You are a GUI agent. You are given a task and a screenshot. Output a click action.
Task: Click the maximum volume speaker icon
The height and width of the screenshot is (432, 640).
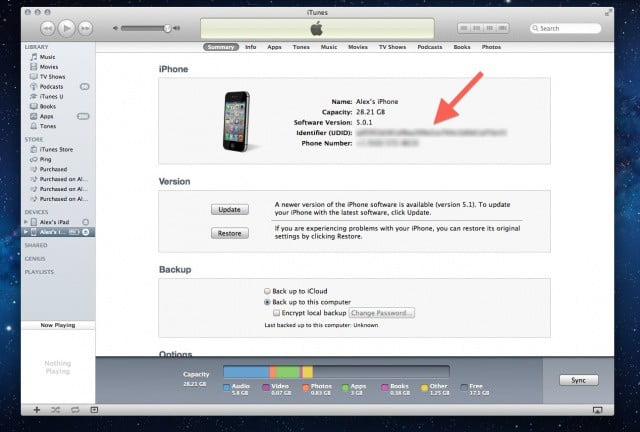click(177, 28)
